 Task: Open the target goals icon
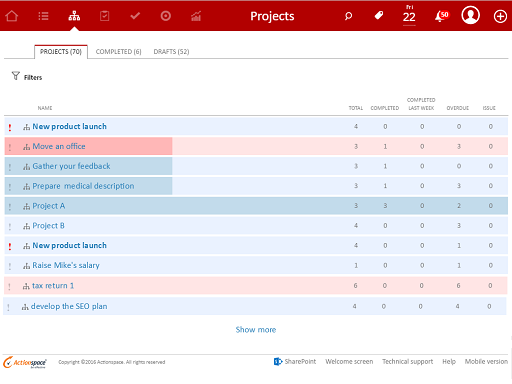click(x=166, y=16)
